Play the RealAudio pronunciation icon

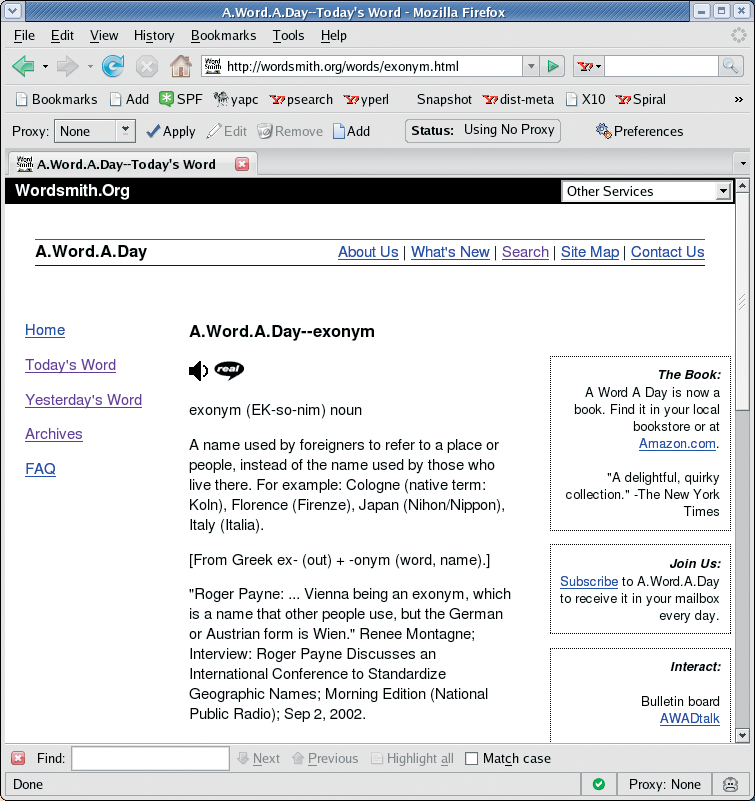coord(229,370)
